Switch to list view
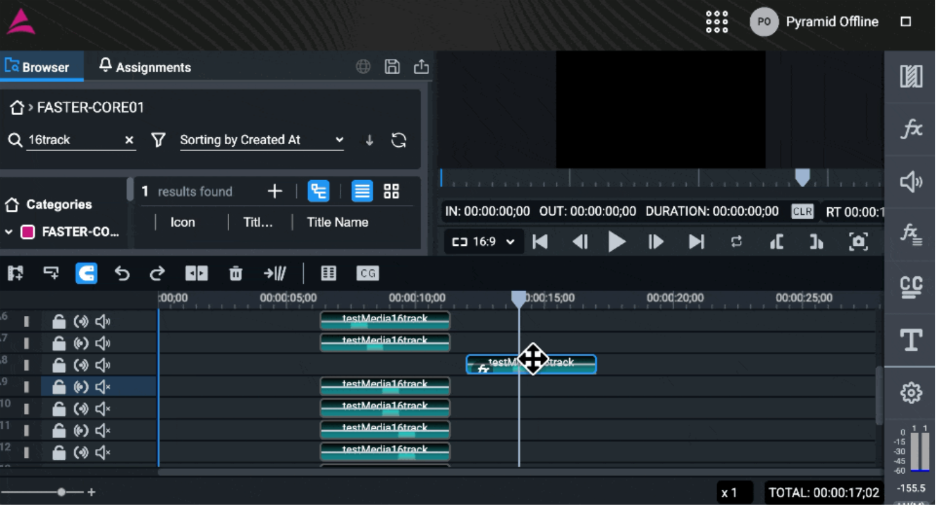Viewport: 936px width, 505px height. coord(362,191)
